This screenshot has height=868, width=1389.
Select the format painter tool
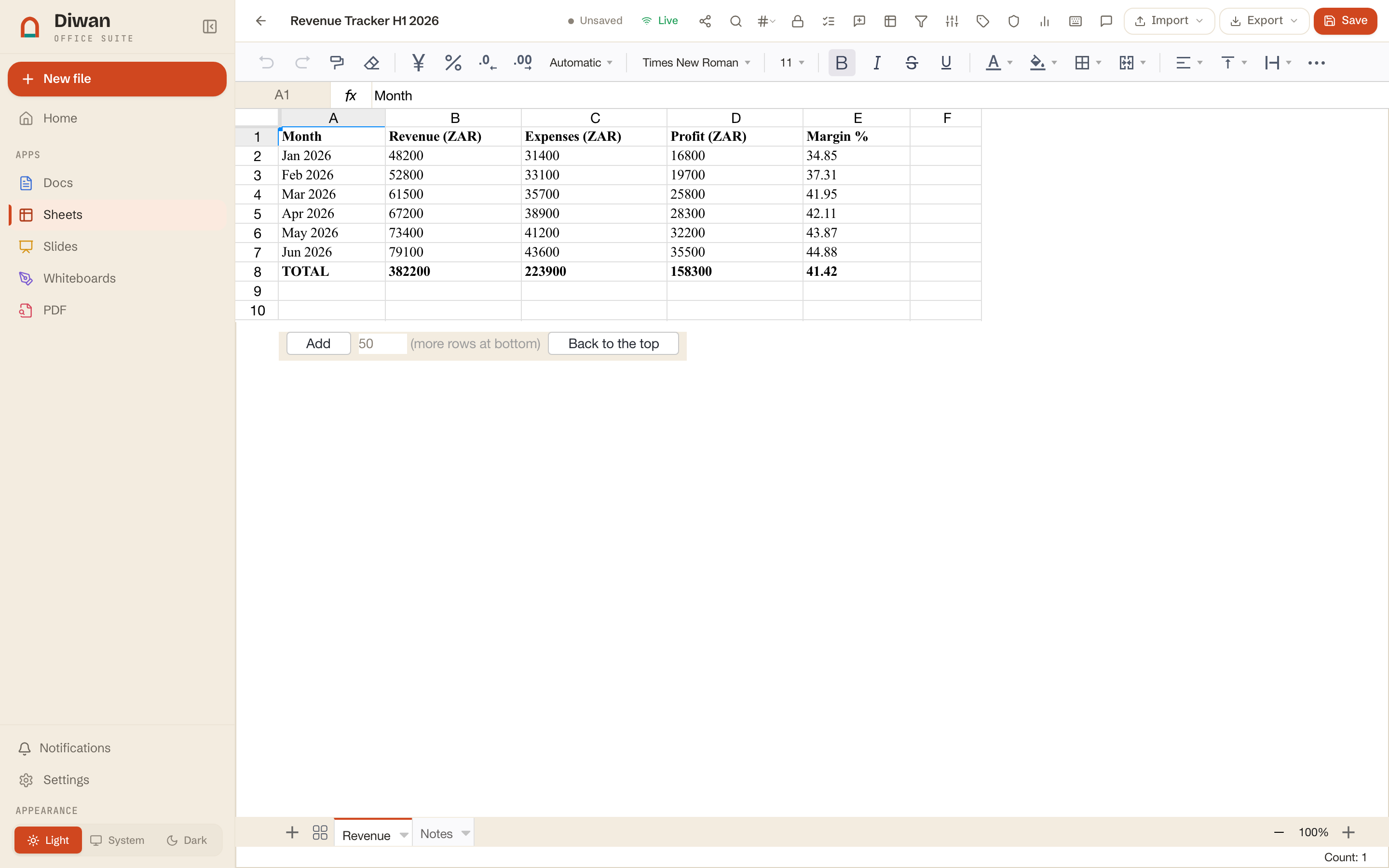click(x=337, y=63)
